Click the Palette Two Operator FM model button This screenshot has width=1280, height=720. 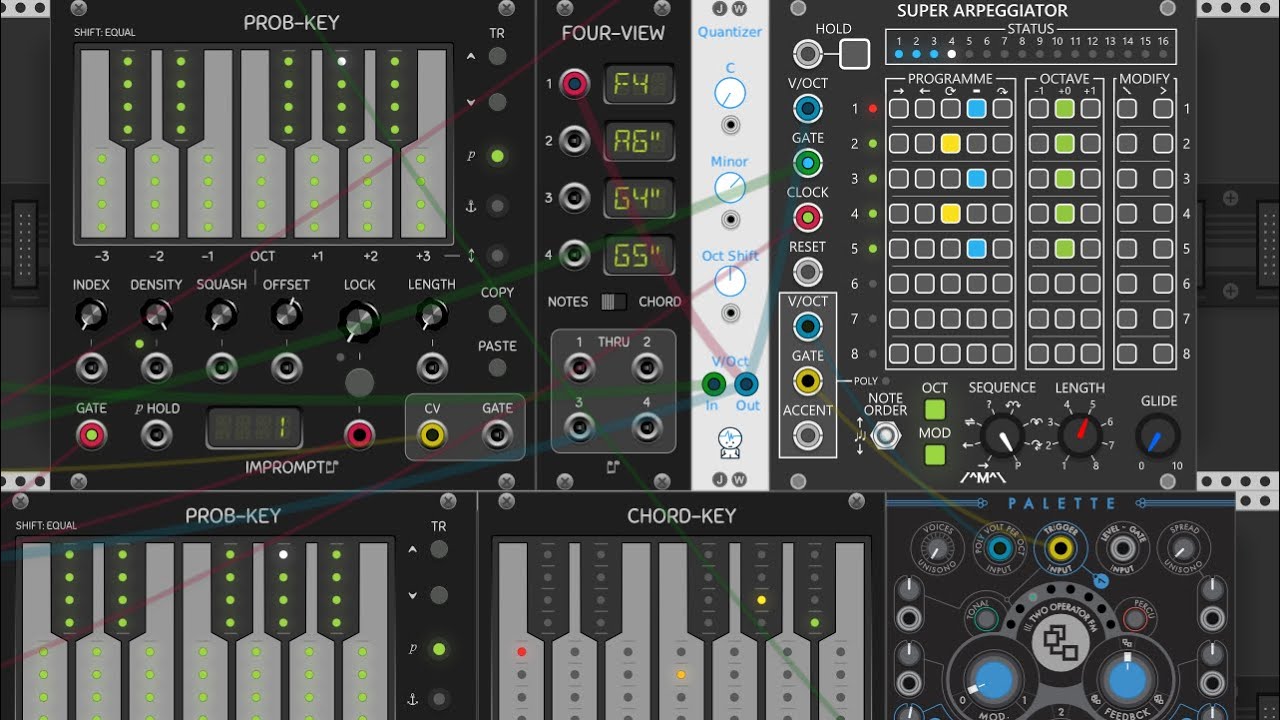[x=1060, y=643]
